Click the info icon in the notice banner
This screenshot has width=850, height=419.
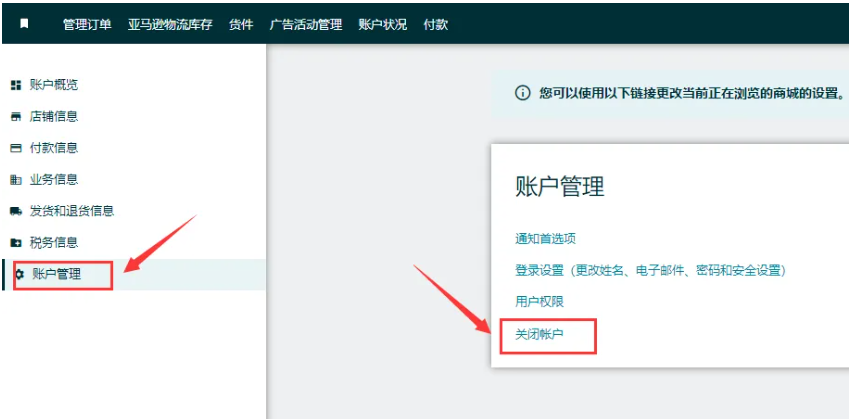coord(522,93)
